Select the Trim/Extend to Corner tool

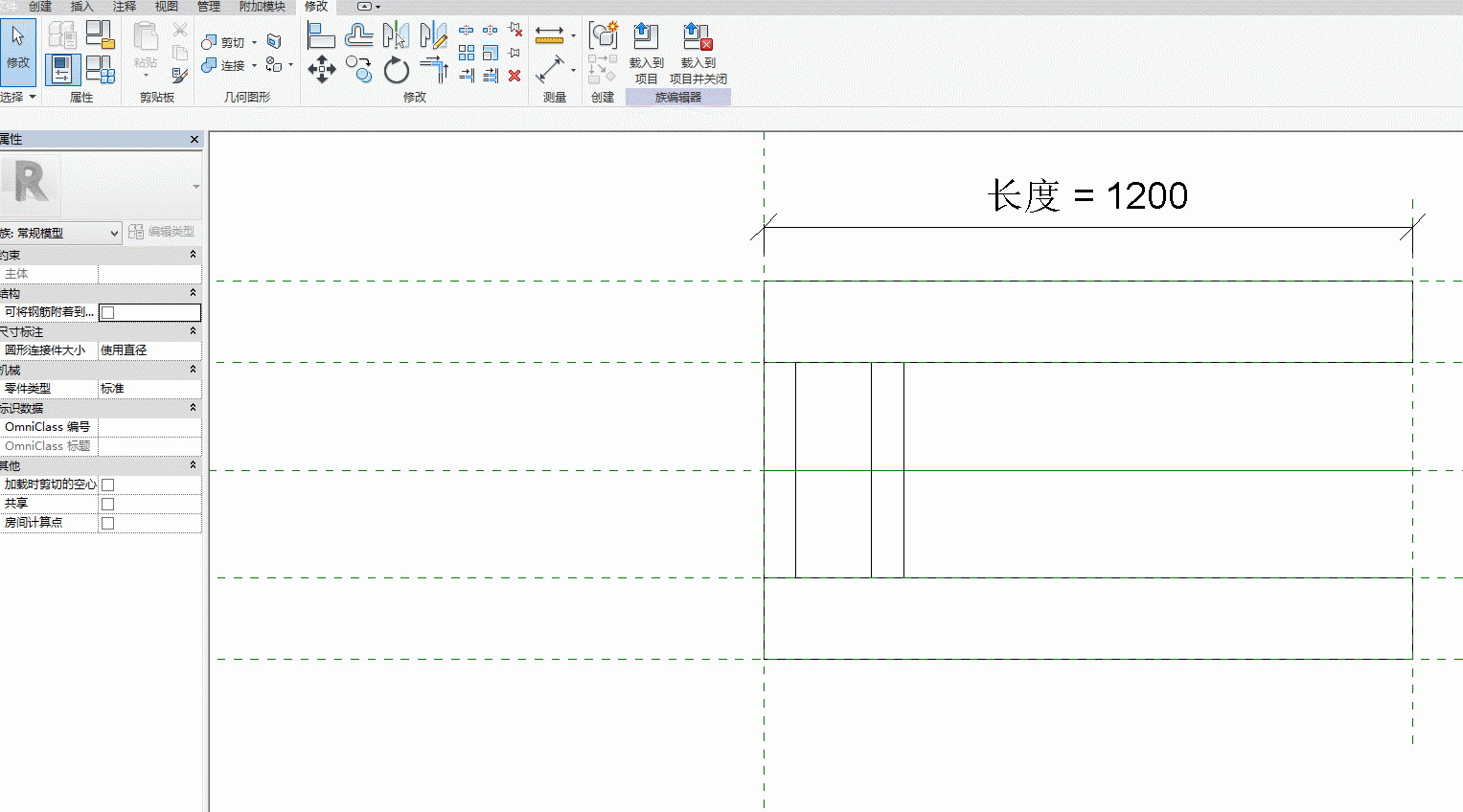(433, 69)
